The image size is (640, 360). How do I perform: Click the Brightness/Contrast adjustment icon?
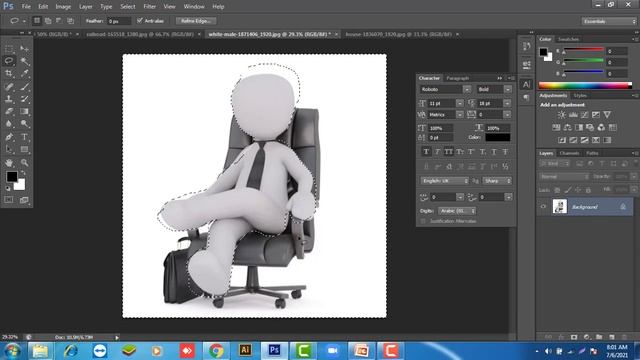562,115
